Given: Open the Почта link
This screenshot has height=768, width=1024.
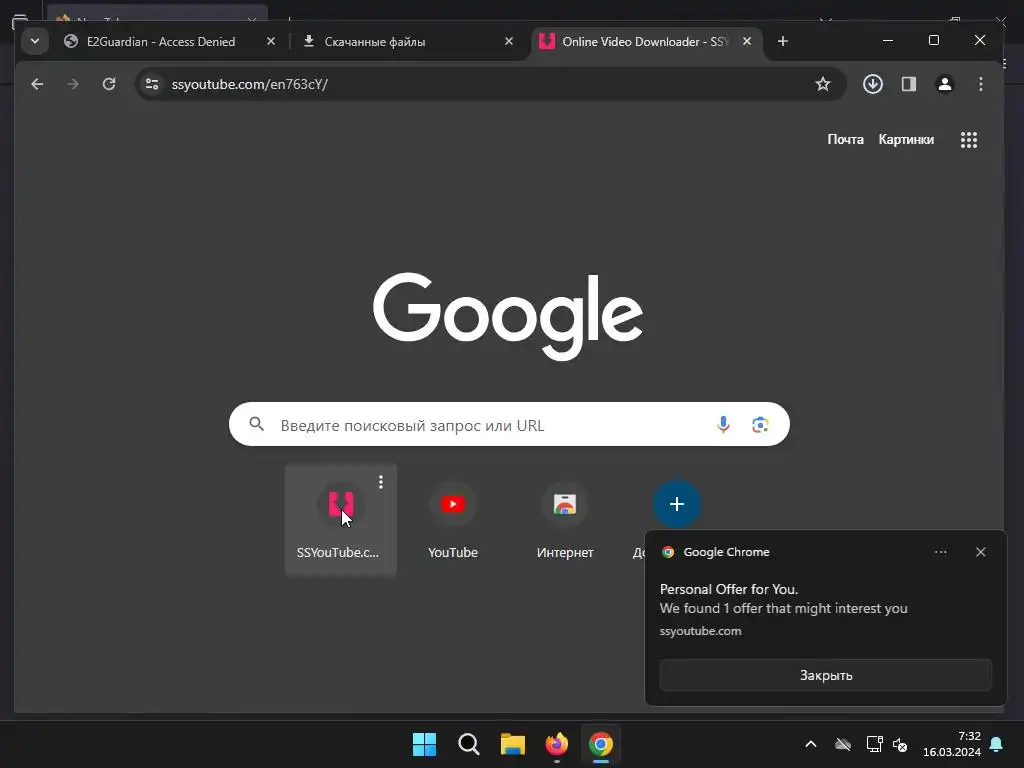Looking at the screenshot, I should pyautogui.click(x=845, y=140).
